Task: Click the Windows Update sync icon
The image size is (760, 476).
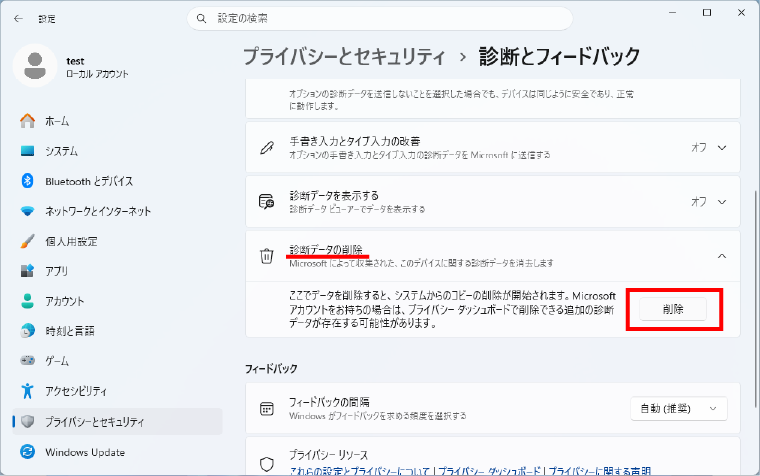Action: (x=28, y=452)
